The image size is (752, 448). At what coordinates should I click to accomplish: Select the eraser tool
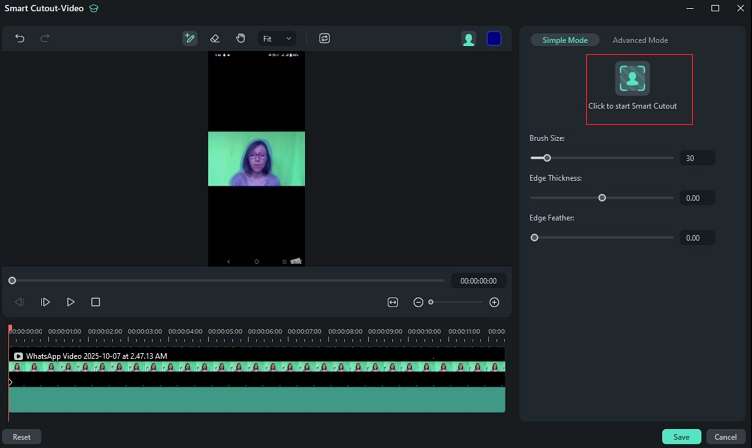pyautogui.click(x=215, y=38)
